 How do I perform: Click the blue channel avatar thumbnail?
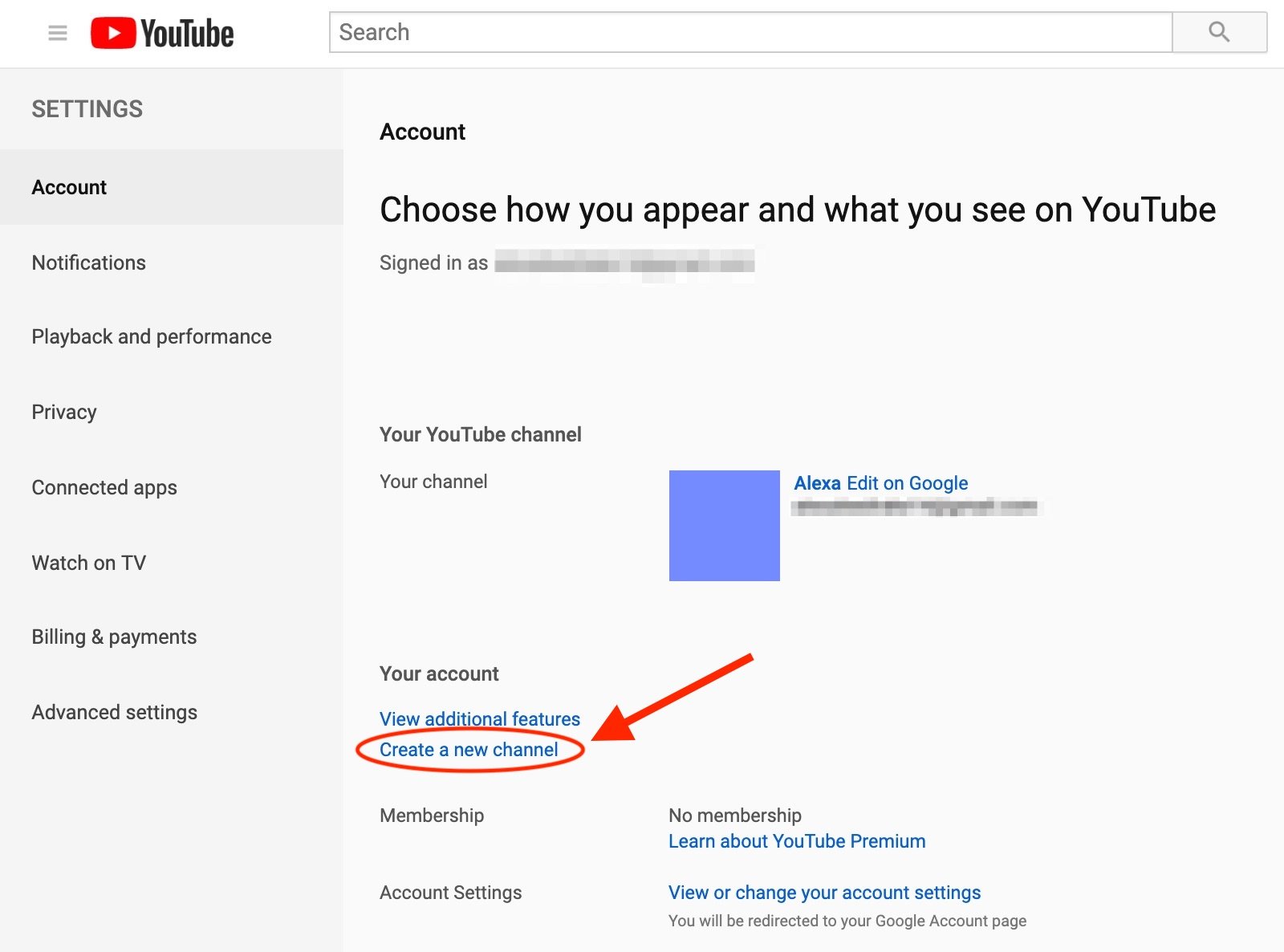[724, 525]
